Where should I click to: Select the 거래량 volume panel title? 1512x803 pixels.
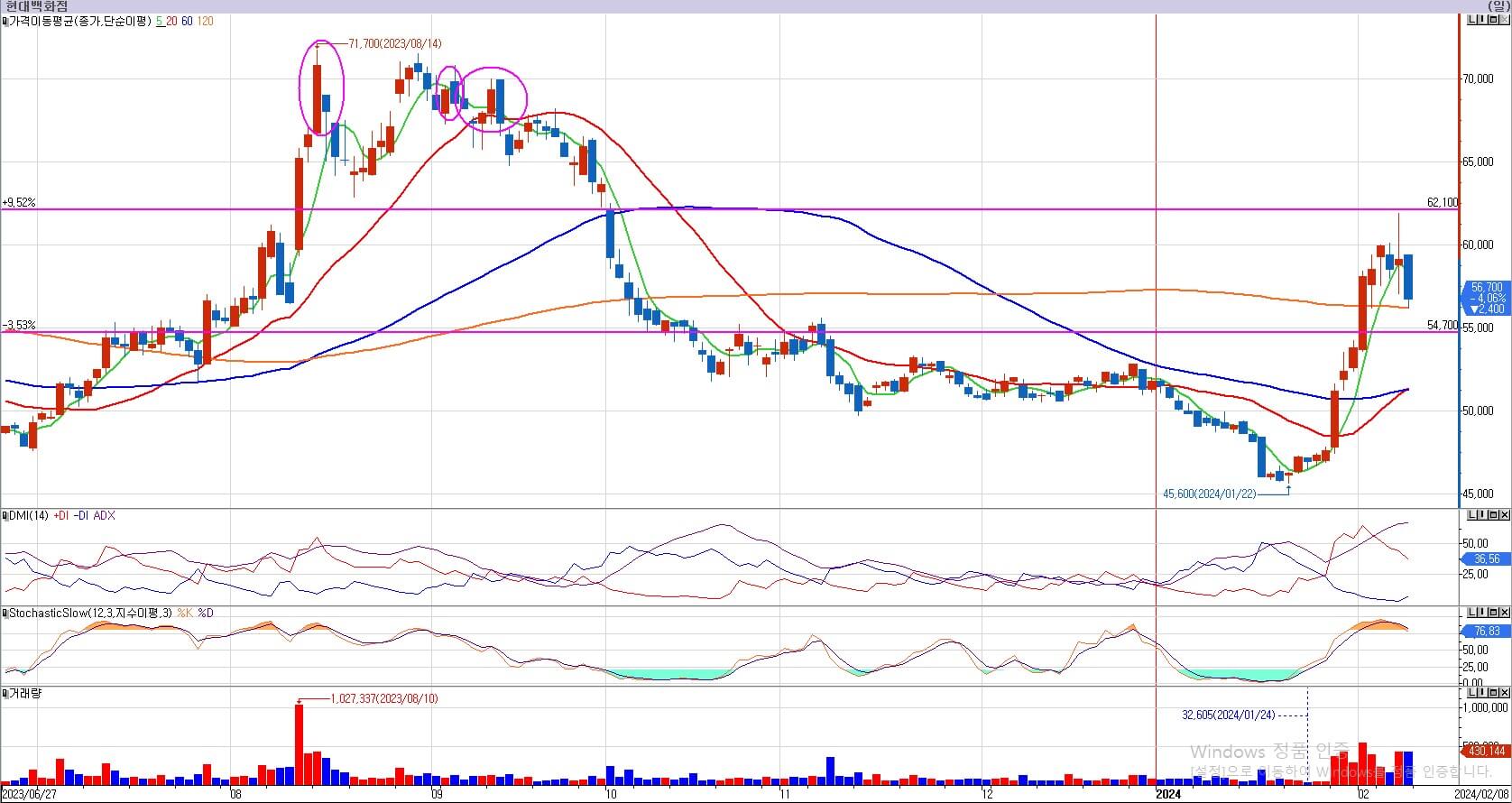tap(25, 693)
